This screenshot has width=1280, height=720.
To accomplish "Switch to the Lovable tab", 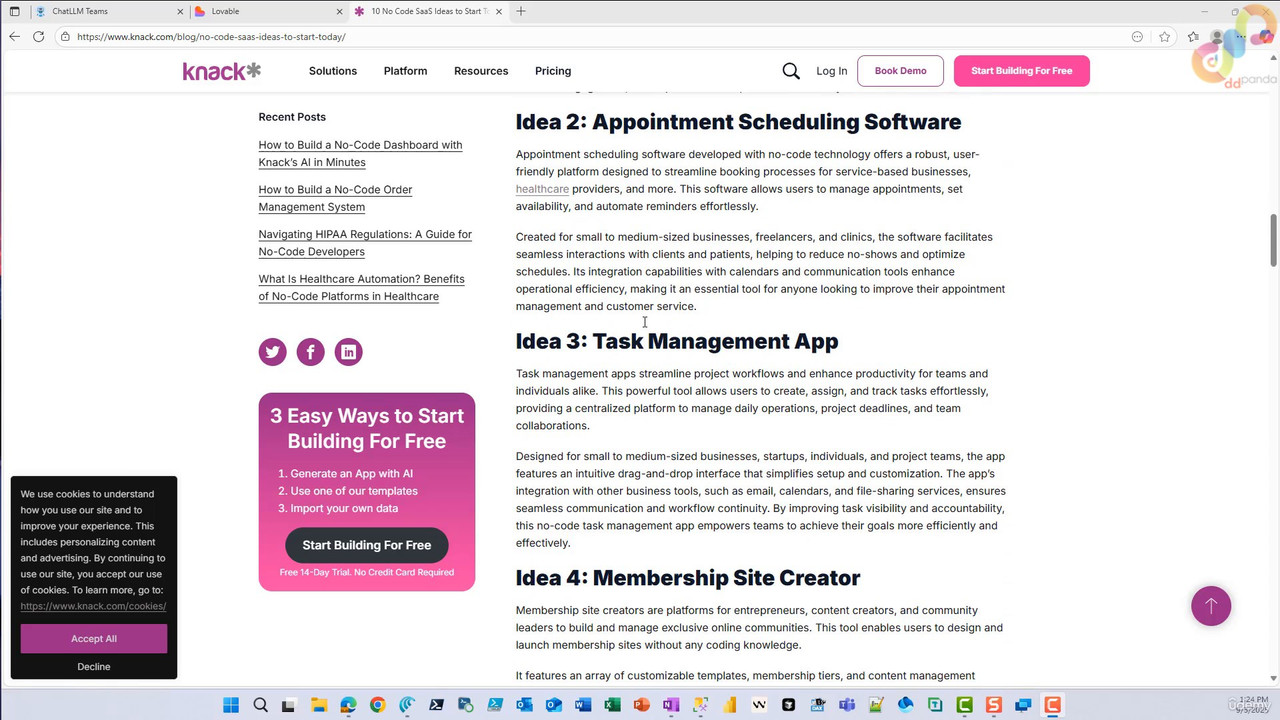I will tap(268, 11).
